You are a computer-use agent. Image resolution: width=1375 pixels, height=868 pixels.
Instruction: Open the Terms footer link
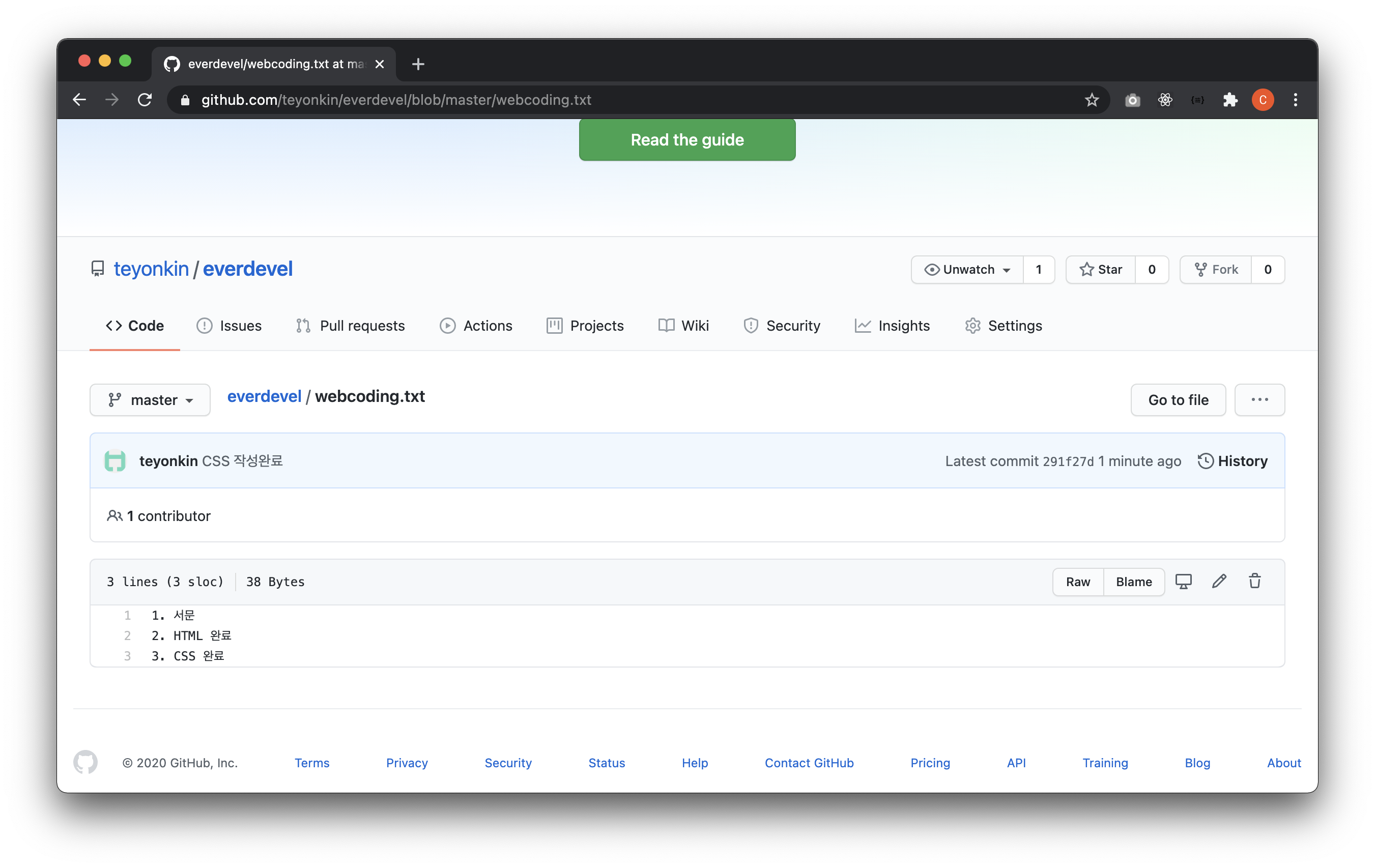(x=312, y=763)
